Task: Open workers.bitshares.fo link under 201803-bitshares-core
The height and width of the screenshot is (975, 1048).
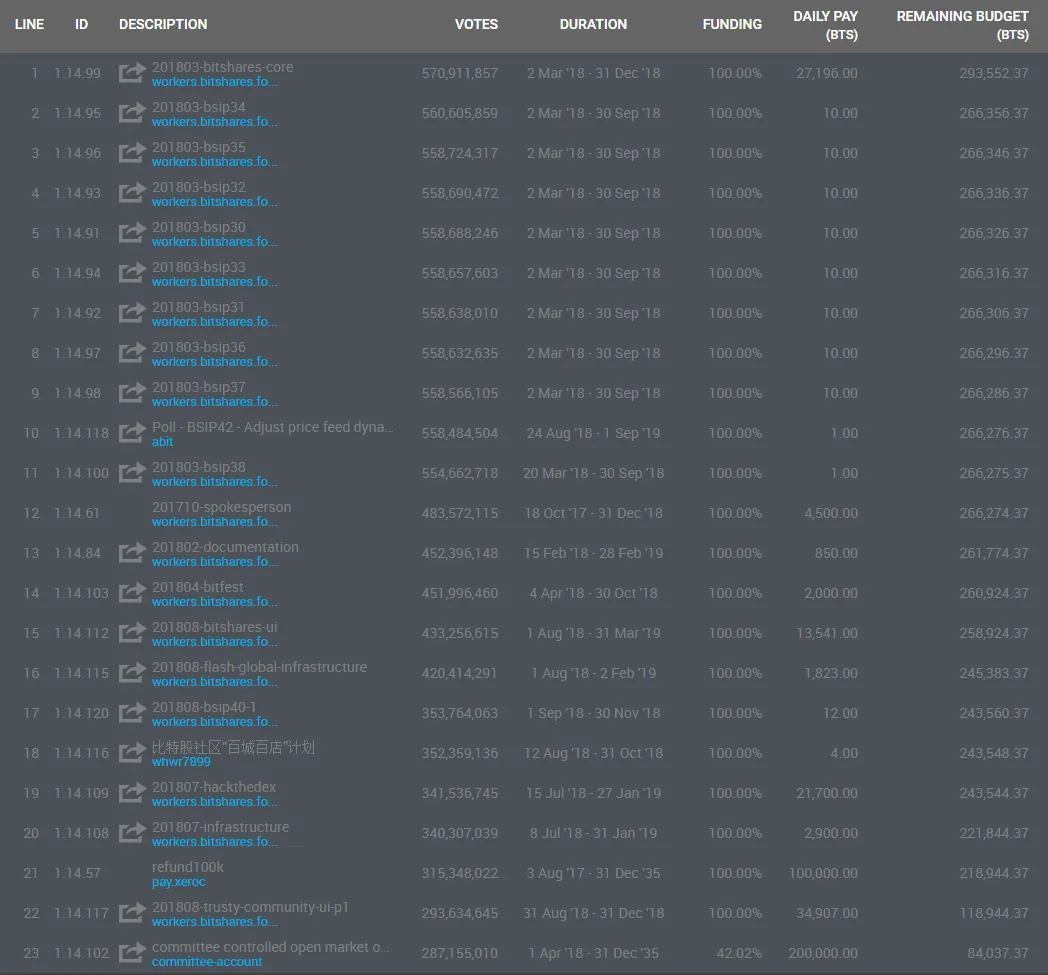Action: [x=215, y=82]
